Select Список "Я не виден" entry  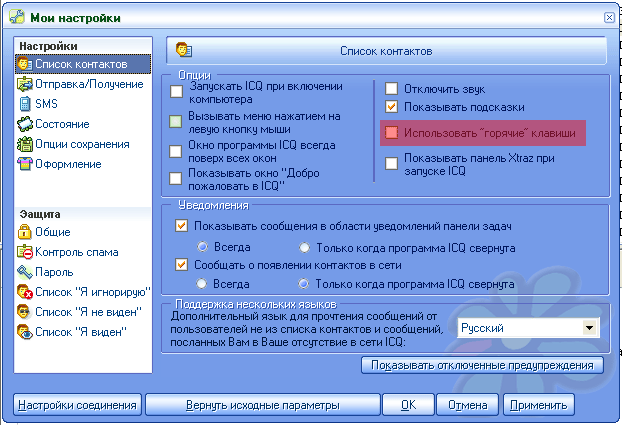(x=79, y=312)
